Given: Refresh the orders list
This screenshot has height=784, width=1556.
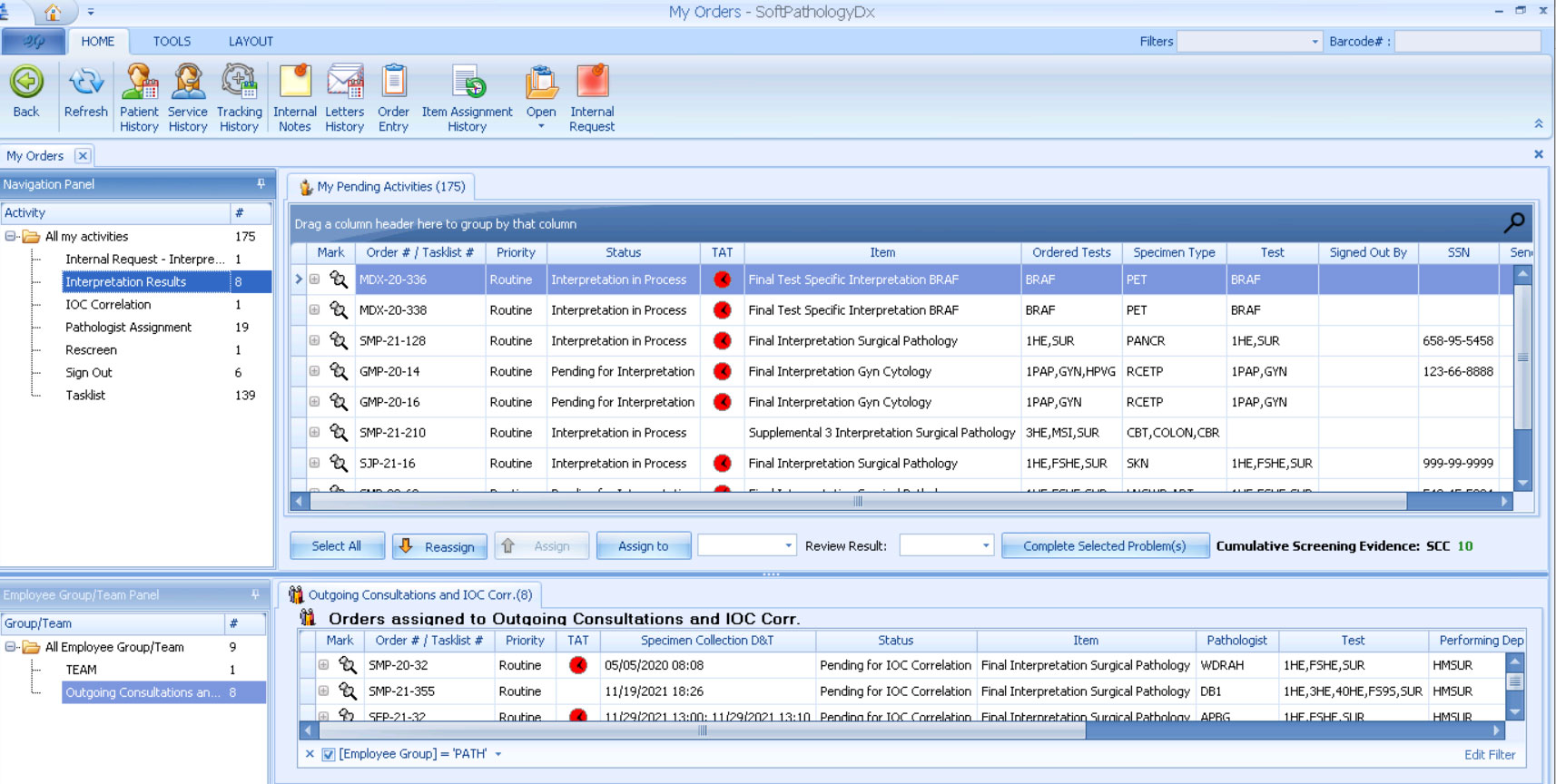Looking at the screenshot, I should tap(86, 83).
